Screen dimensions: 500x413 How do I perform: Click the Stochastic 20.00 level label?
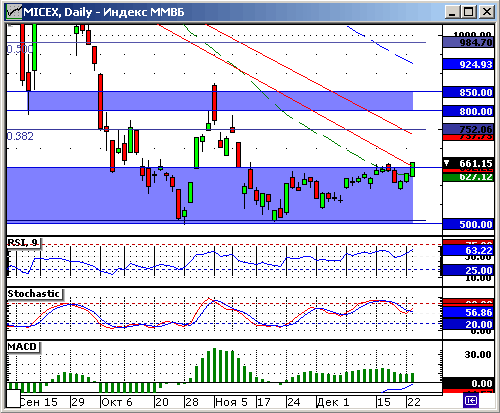468,324
